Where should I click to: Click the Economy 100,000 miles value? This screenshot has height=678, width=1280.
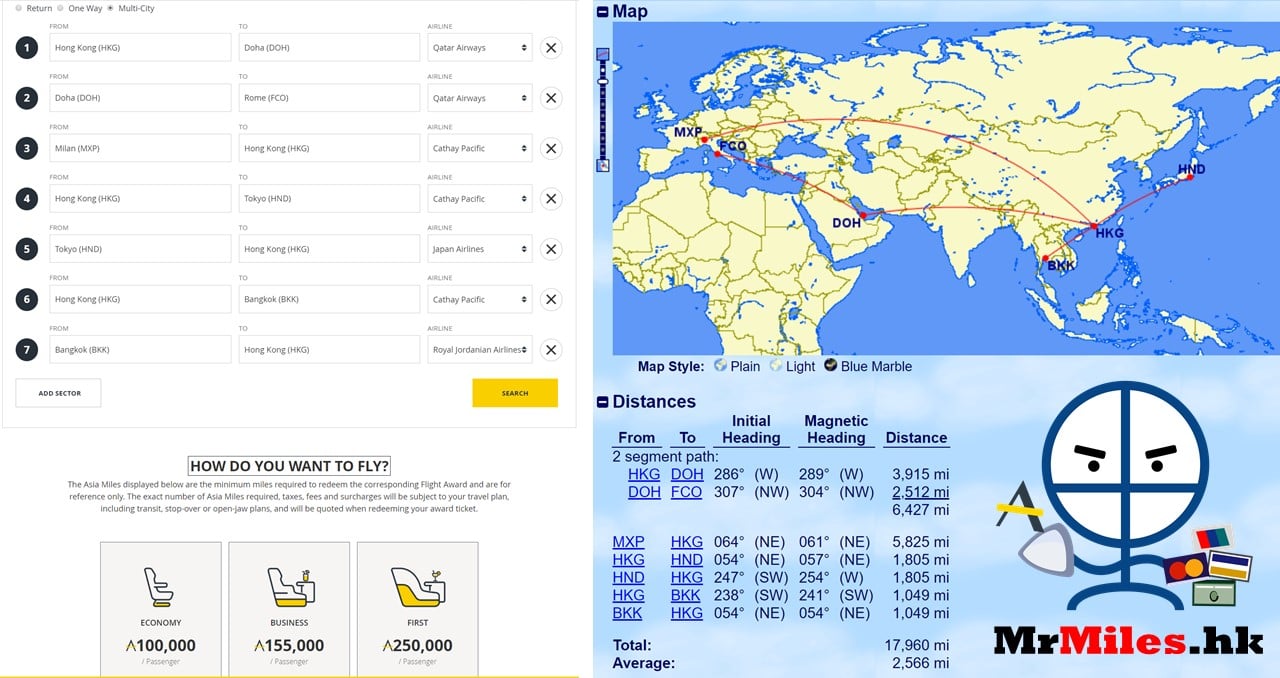pos(160,646)
